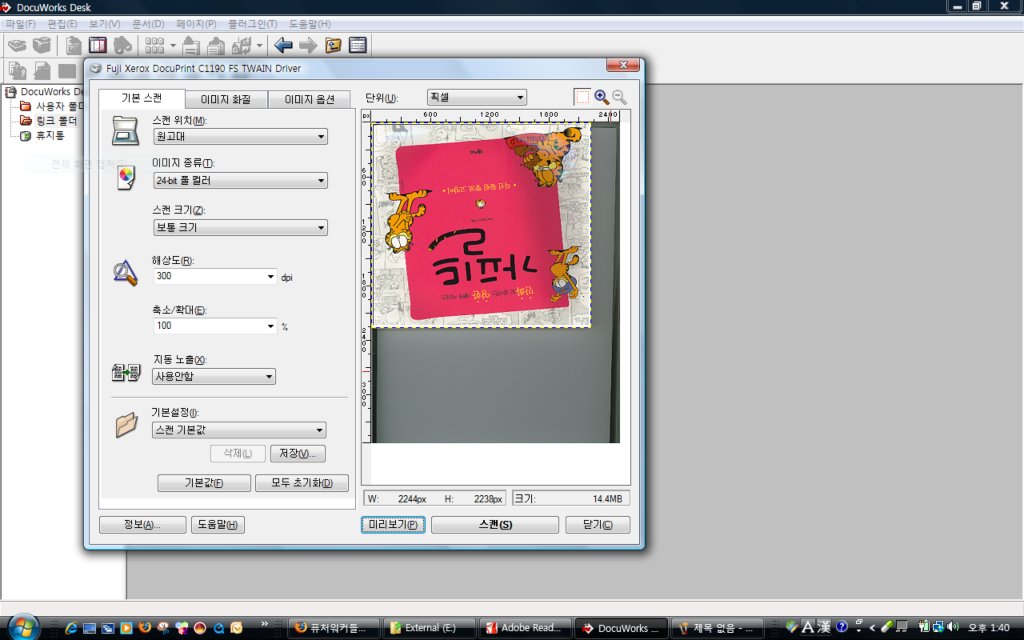
Task: Open the 이미지 종류 dropdown showing 24-bit 풀 컬러
Action: [x=240, y=180]
